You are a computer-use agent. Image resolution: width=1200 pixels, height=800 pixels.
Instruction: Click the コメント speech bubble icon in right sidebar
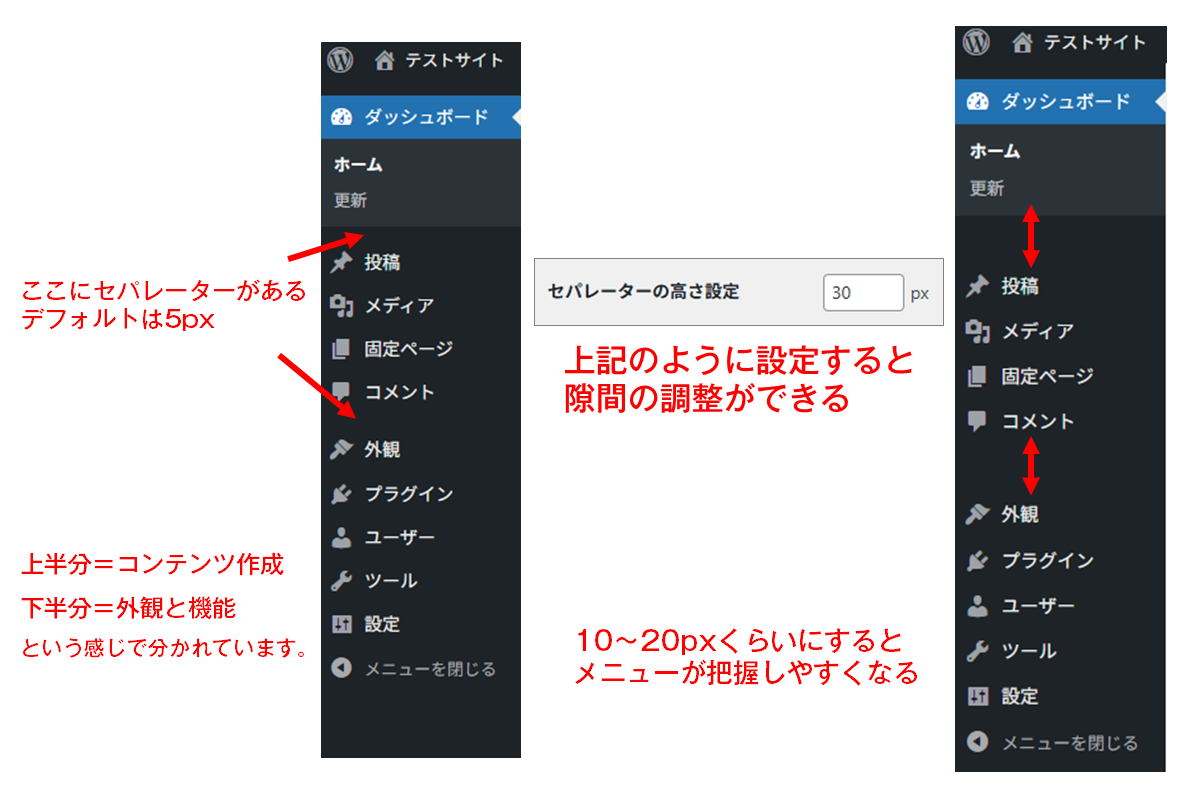click(977, 421)
